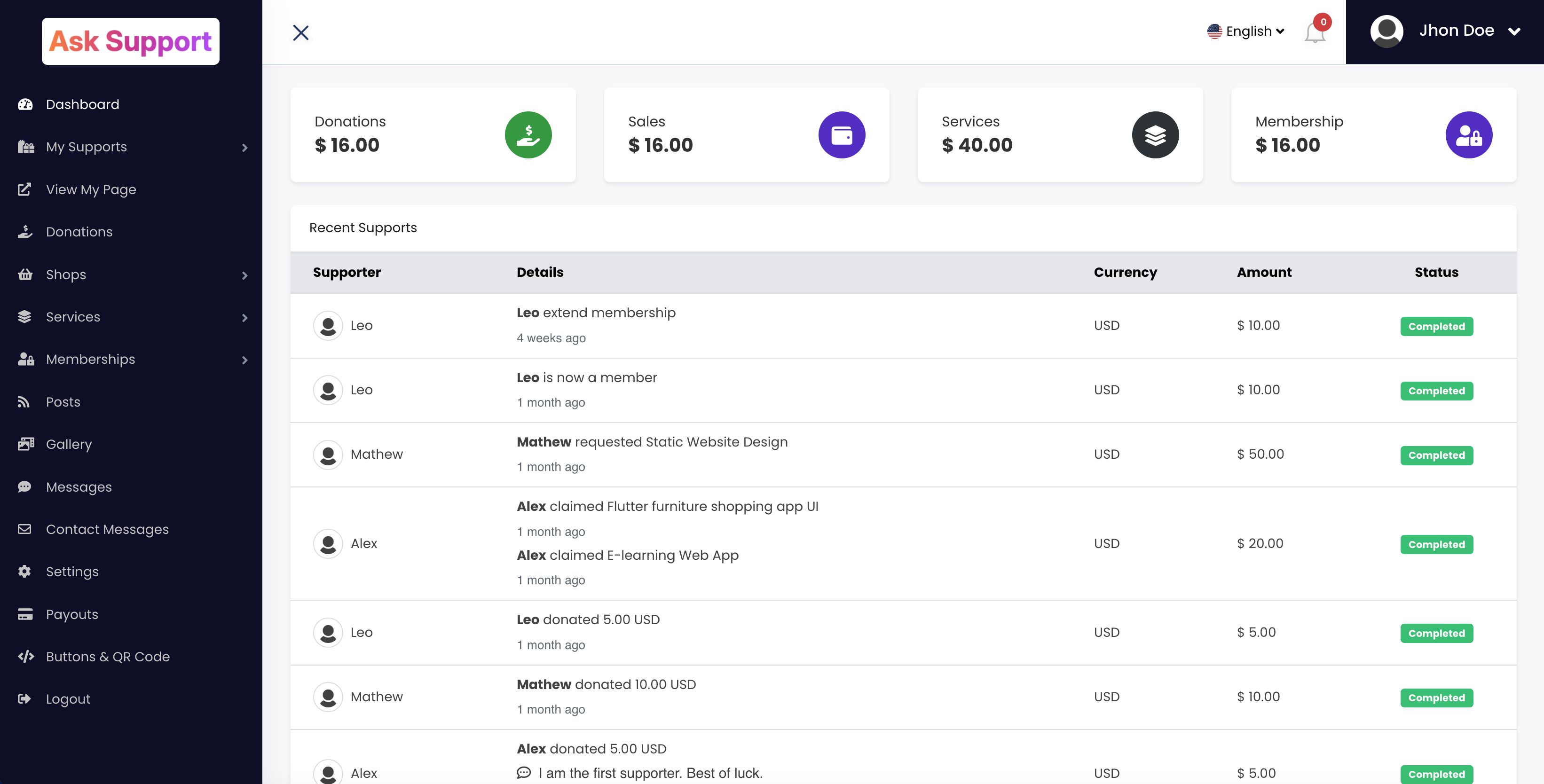
Task: Click Jhon Doe profile avatar
Action: [1386, 31]
